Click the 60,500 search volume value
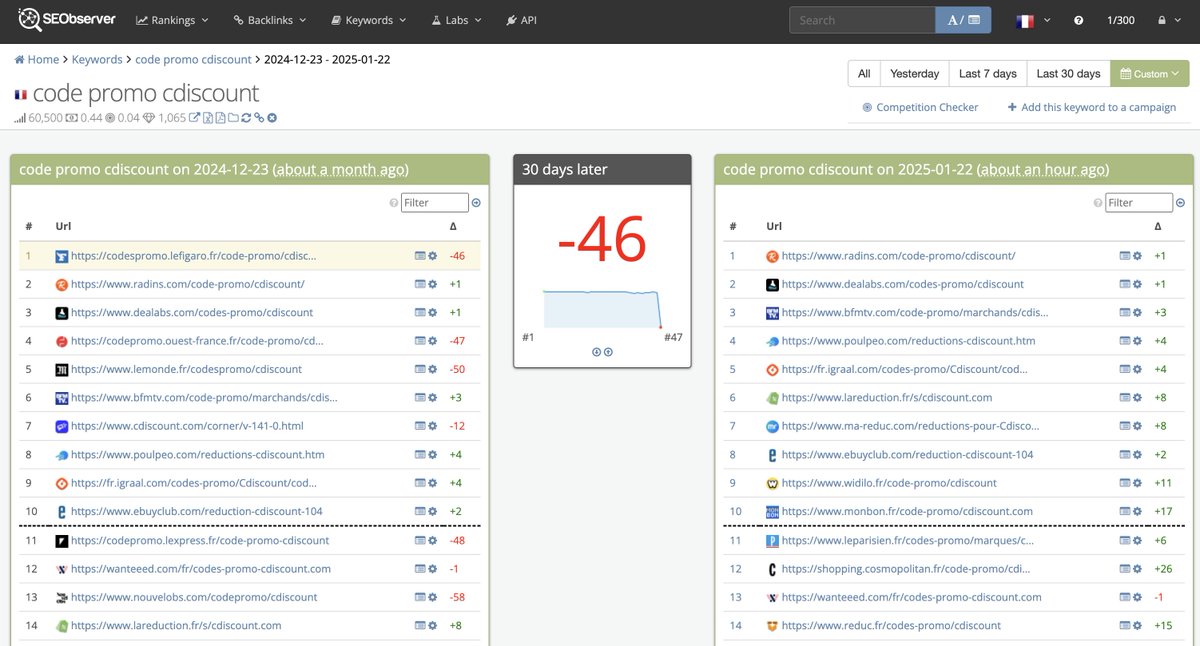 click(x=45, y=118)
